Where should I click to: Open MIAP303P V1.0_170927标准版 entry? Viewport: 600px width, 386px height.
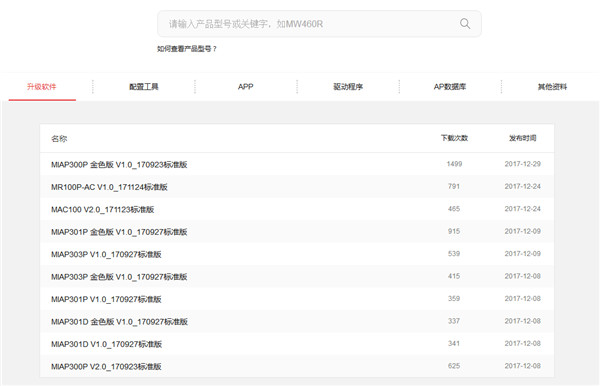coord(106,254)
